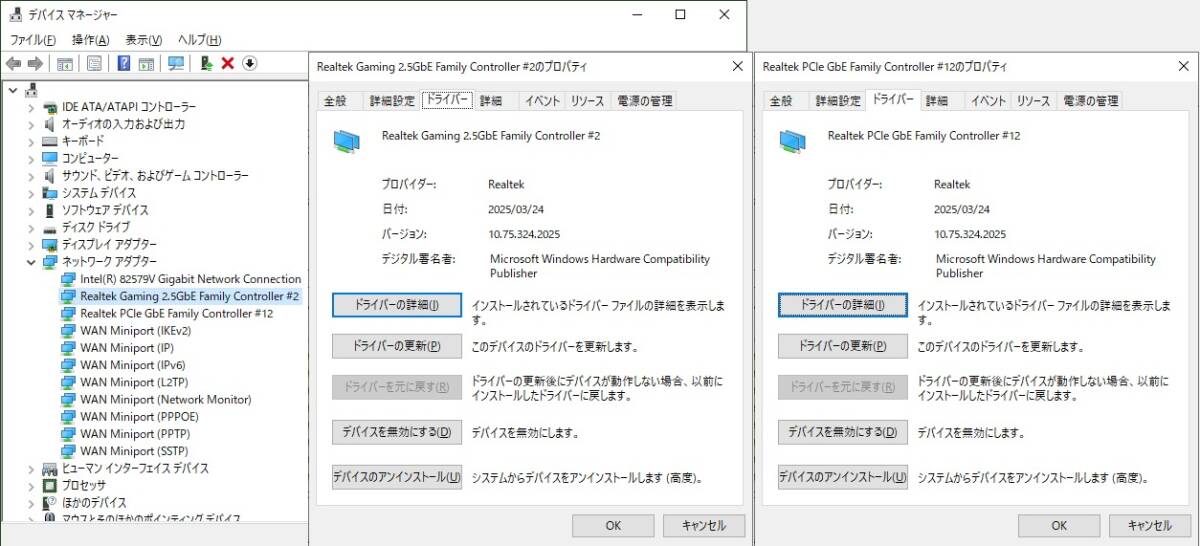Image resolution: width=1200 pixels, height=546 pixels.
Task: Click the update driver toolbar icon
Action: (x=206, y=64)
